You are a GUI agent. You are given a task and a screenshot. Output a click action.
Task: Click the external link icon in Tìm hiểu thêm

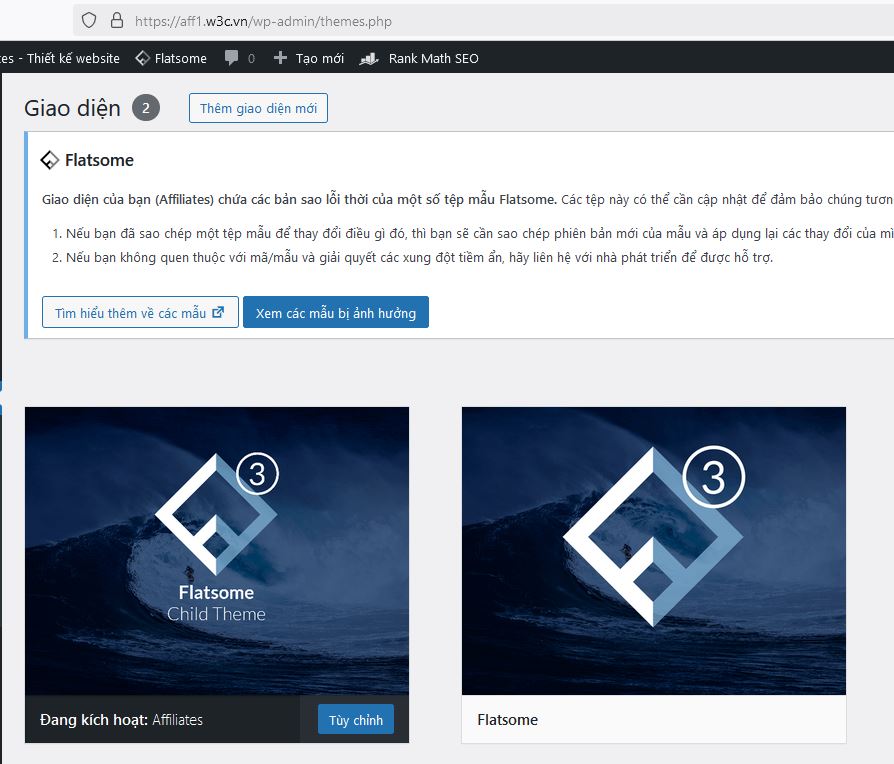(x=218, y=312)
